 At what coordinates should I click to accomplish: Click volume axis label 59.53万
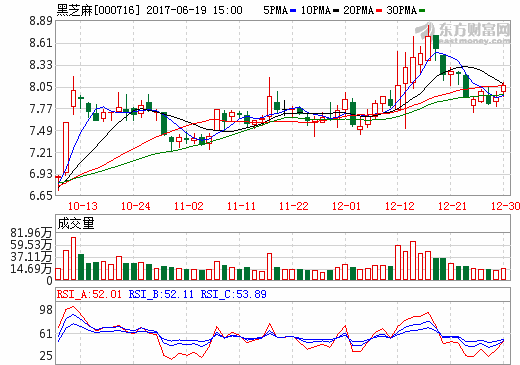click(31, 245)
